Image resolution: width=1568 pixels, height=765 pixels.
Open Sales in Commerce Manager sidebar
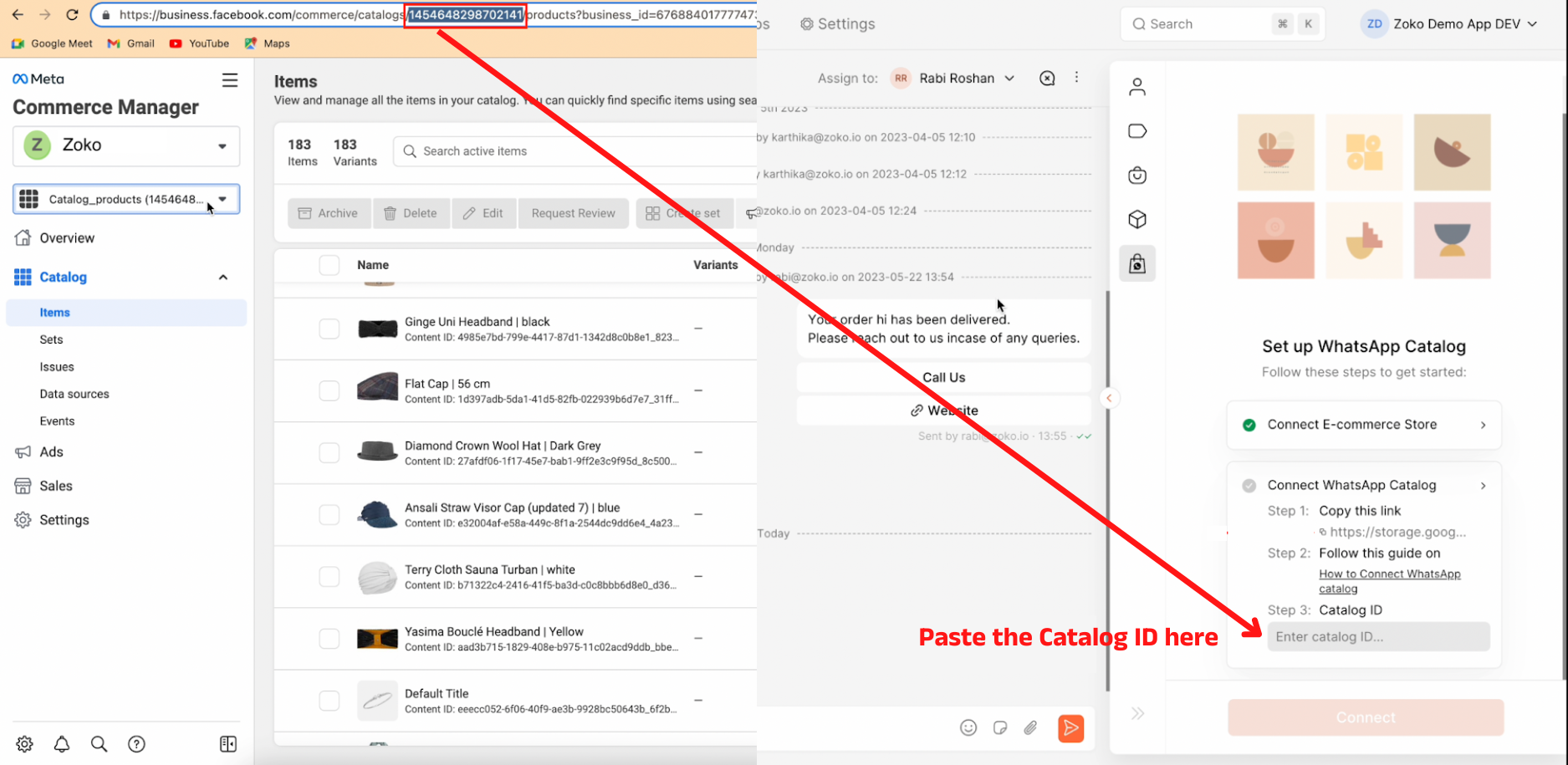[x=43, y=486]
